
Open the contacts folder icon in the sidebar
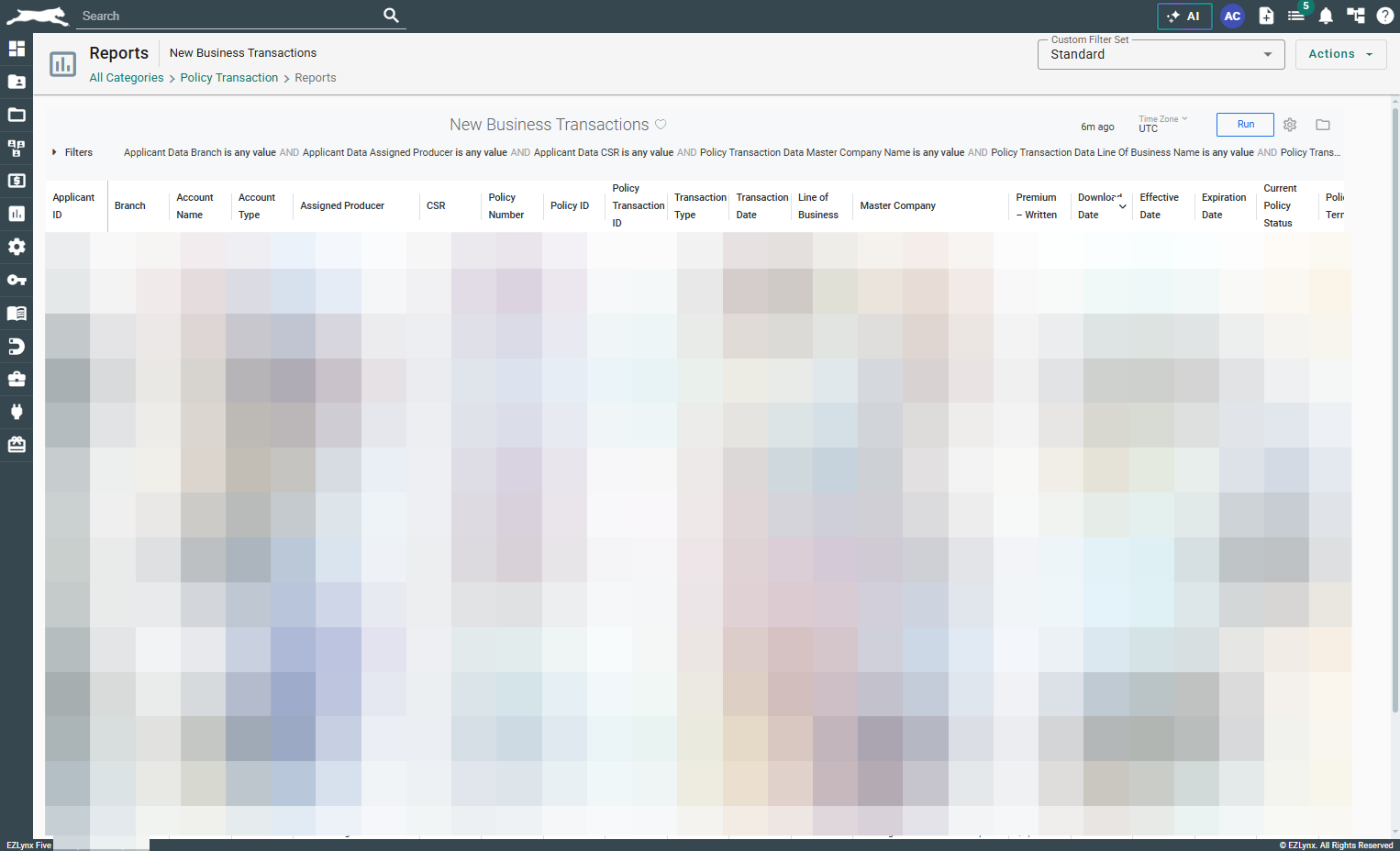pyautogui.click(x=17, y=82)
